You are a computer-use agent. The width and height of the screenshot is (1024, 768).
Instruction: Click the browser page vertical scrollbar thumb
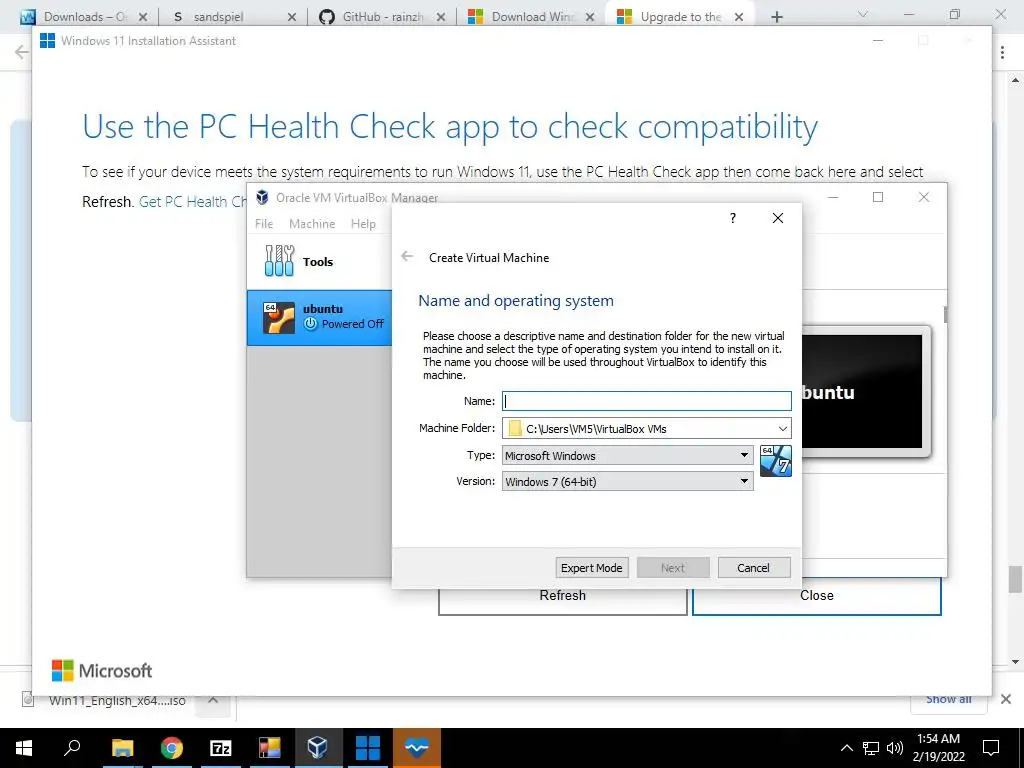(1014, 579)
